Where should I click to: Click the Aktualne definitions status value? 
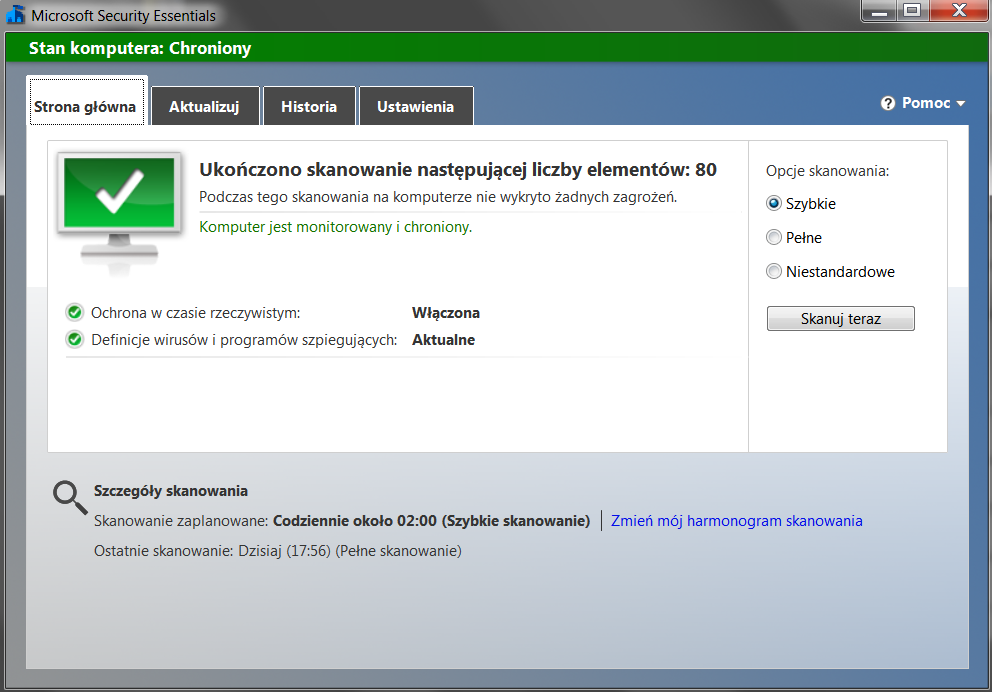click(443, 340)
